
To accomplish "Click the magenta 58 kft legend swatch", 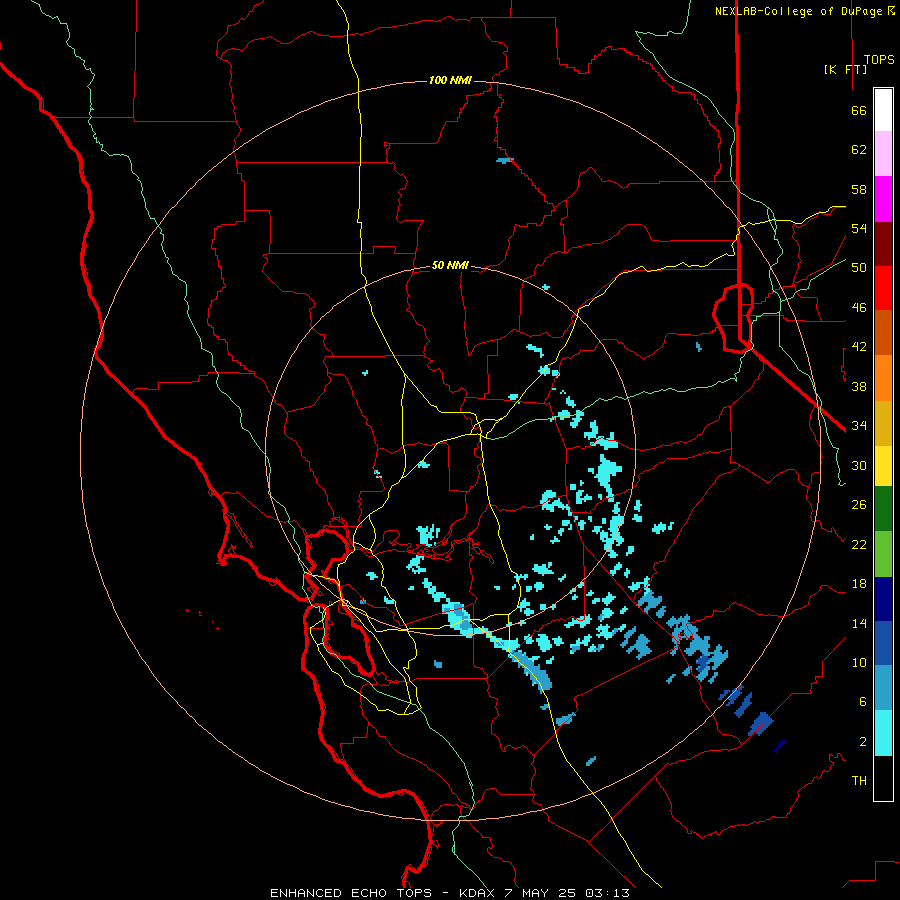I will click(x=883, y=199).
